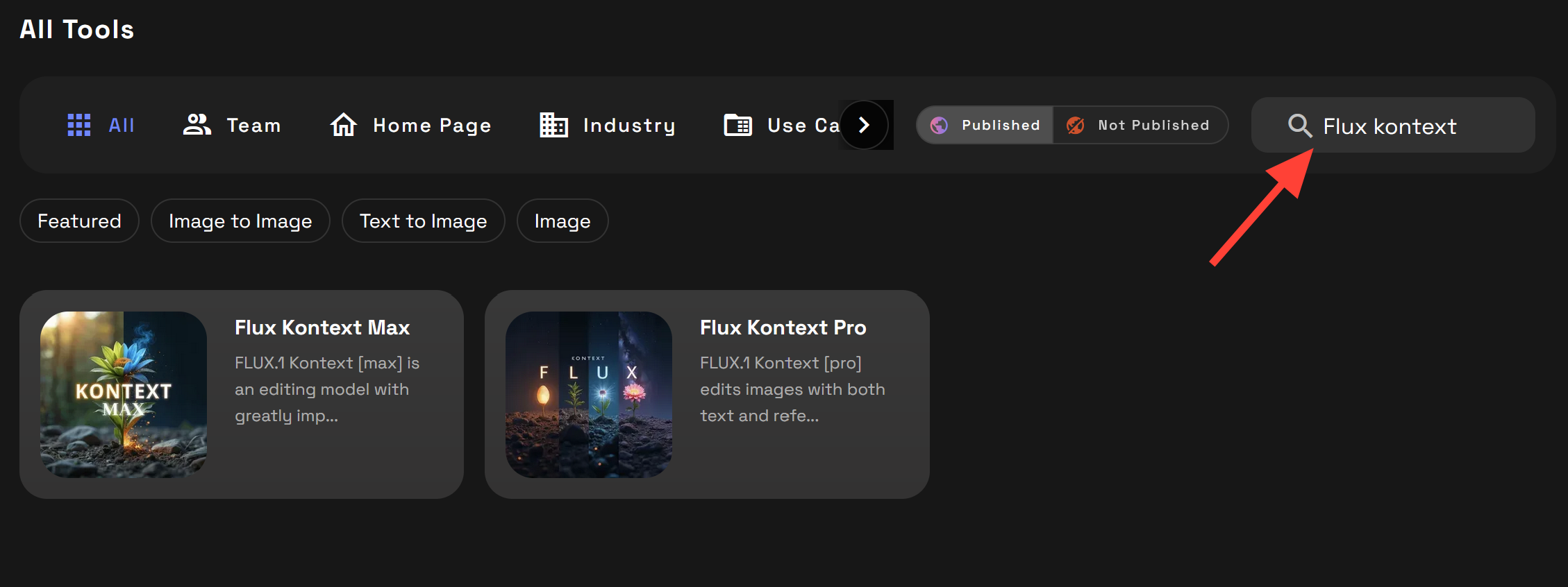The height and width of the screenshot is (587, 1568).
Task: Click the Use Case folder icon
Action: pos(737,125)
